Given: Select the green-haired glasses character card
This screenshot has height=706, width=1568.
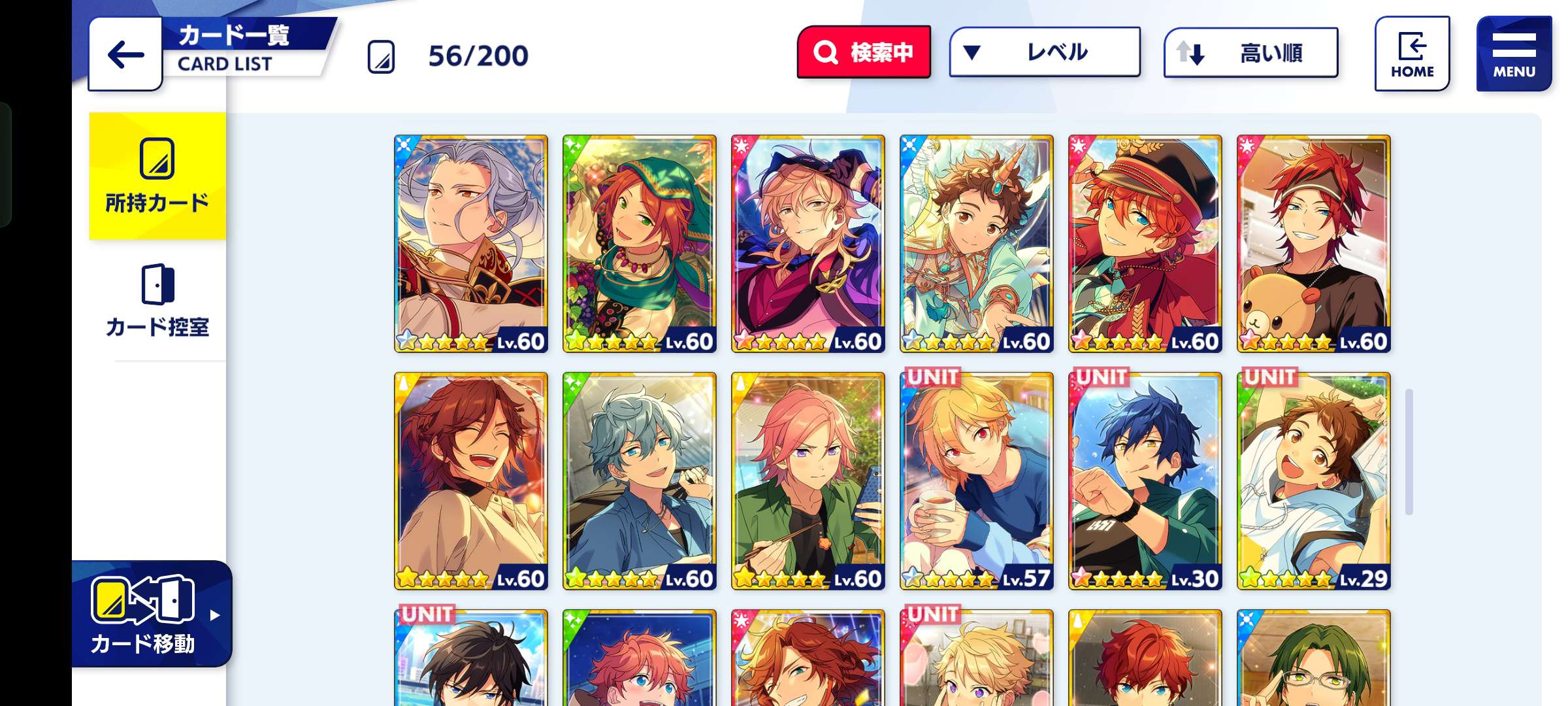Looking at the screenshot, I should [x=1314, y=658].
